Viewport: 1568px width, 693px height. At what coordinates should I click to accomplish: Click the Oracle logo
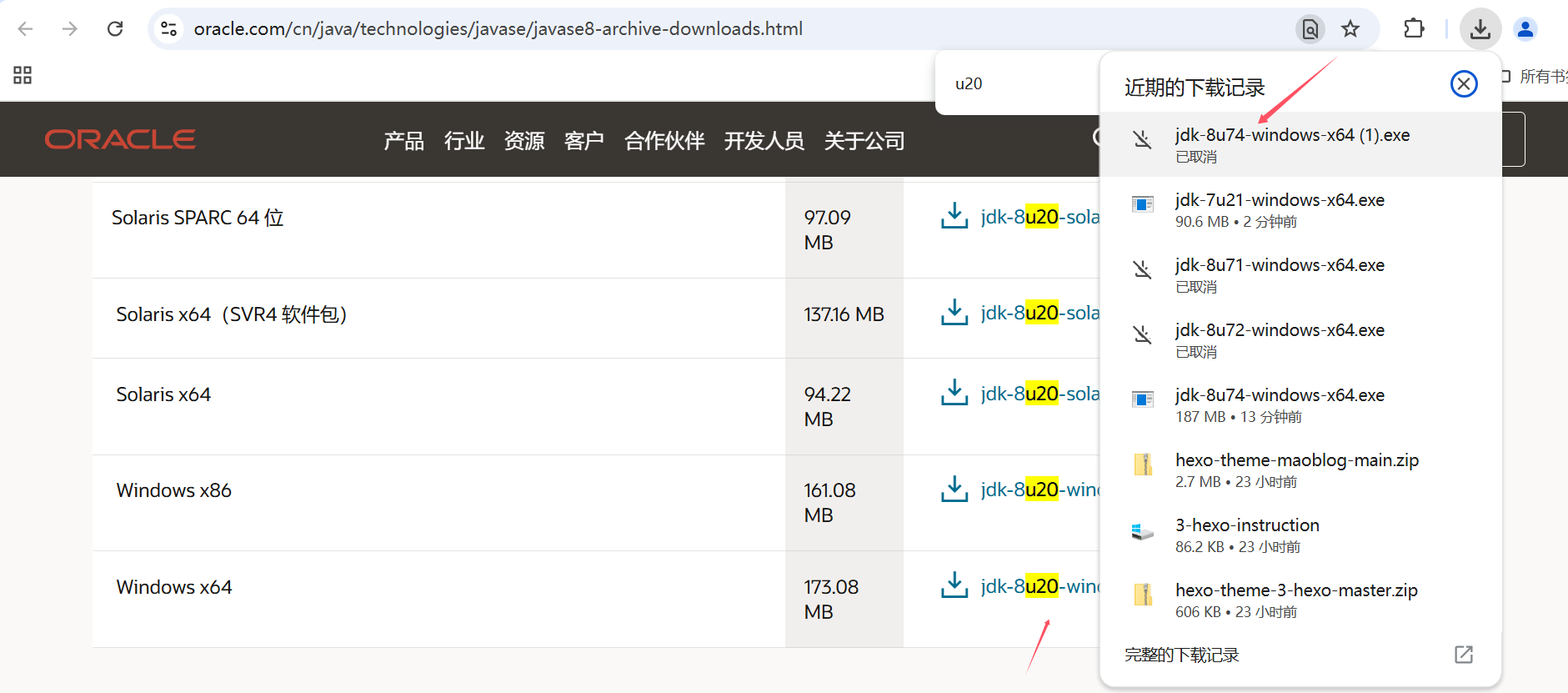(x=120, y=139)
